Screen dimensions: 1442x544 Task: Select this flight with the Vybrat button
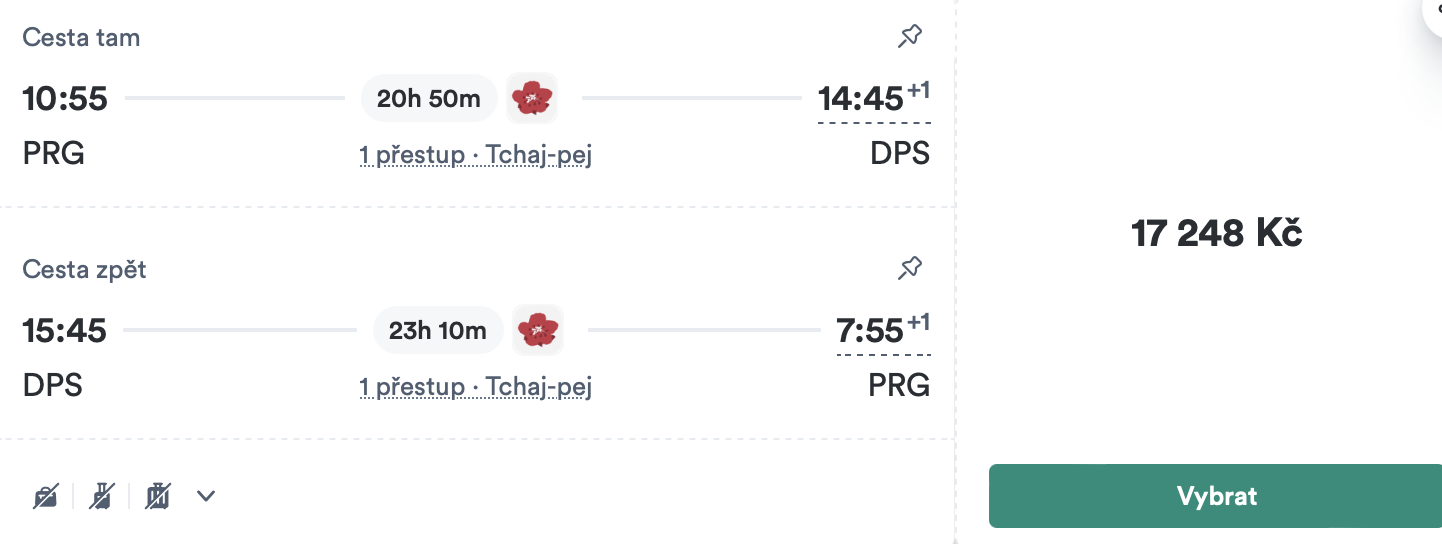tap(1215, 496)
